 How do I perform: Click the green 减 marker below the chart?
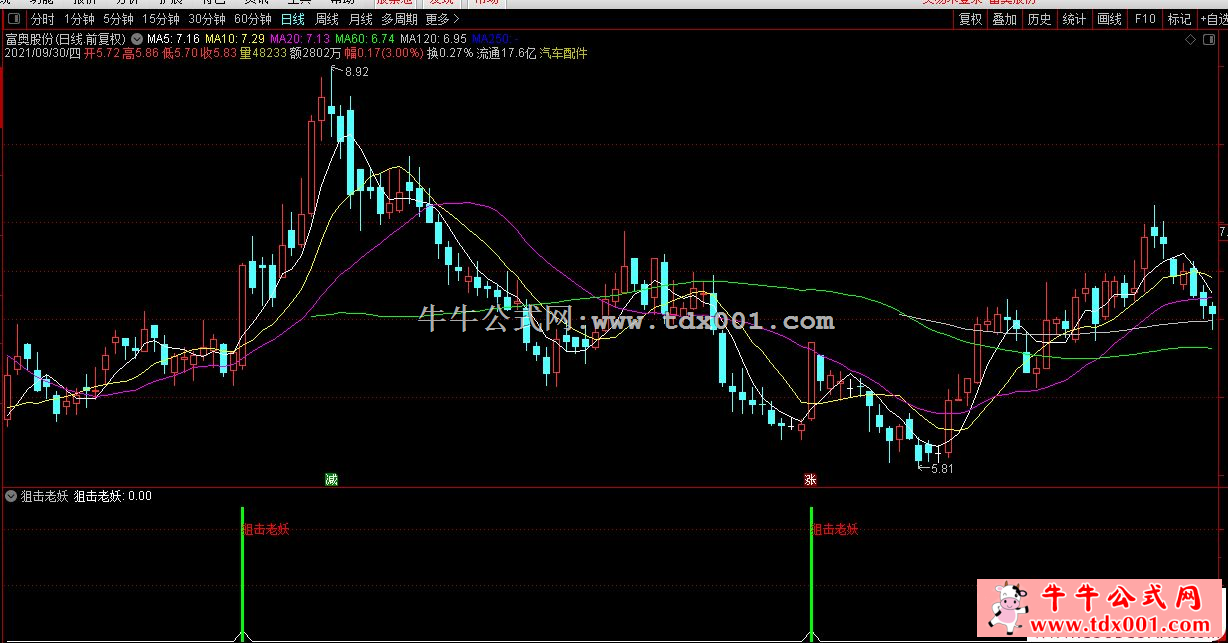point(331,480)
